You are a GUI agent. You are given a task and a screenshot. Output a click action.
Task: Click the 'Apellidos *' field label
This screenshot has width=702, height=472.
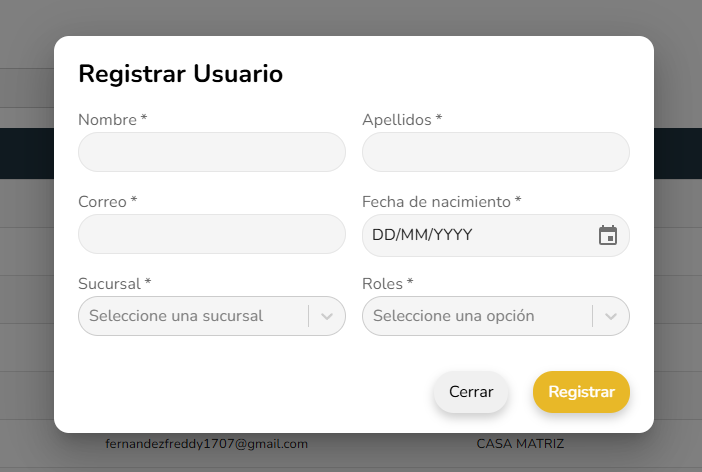(402, 120)
